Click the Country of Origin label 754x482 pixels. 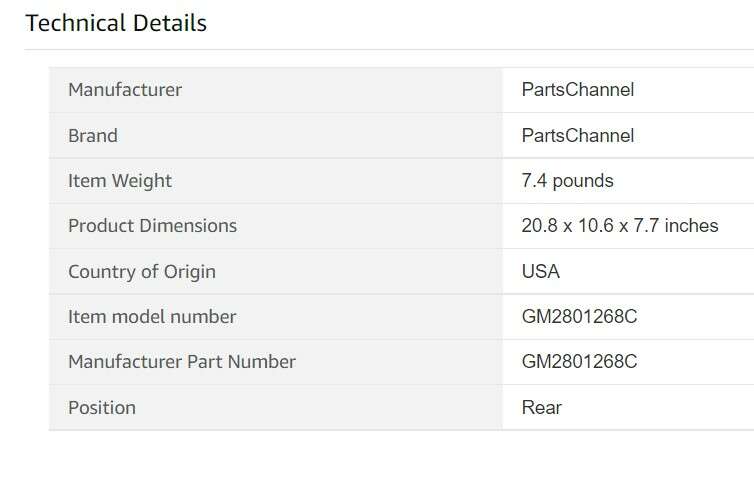[x=142, y=272]
